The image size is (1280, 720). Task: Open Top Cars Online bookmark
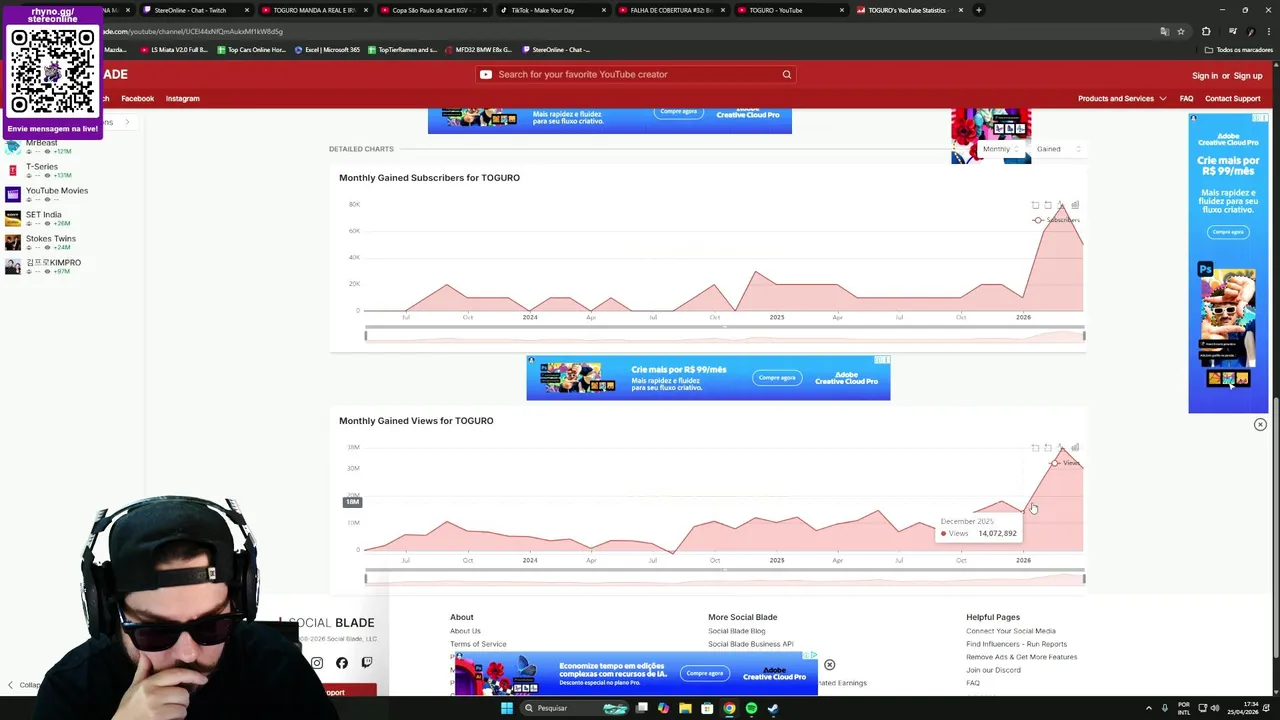point(251,49)
